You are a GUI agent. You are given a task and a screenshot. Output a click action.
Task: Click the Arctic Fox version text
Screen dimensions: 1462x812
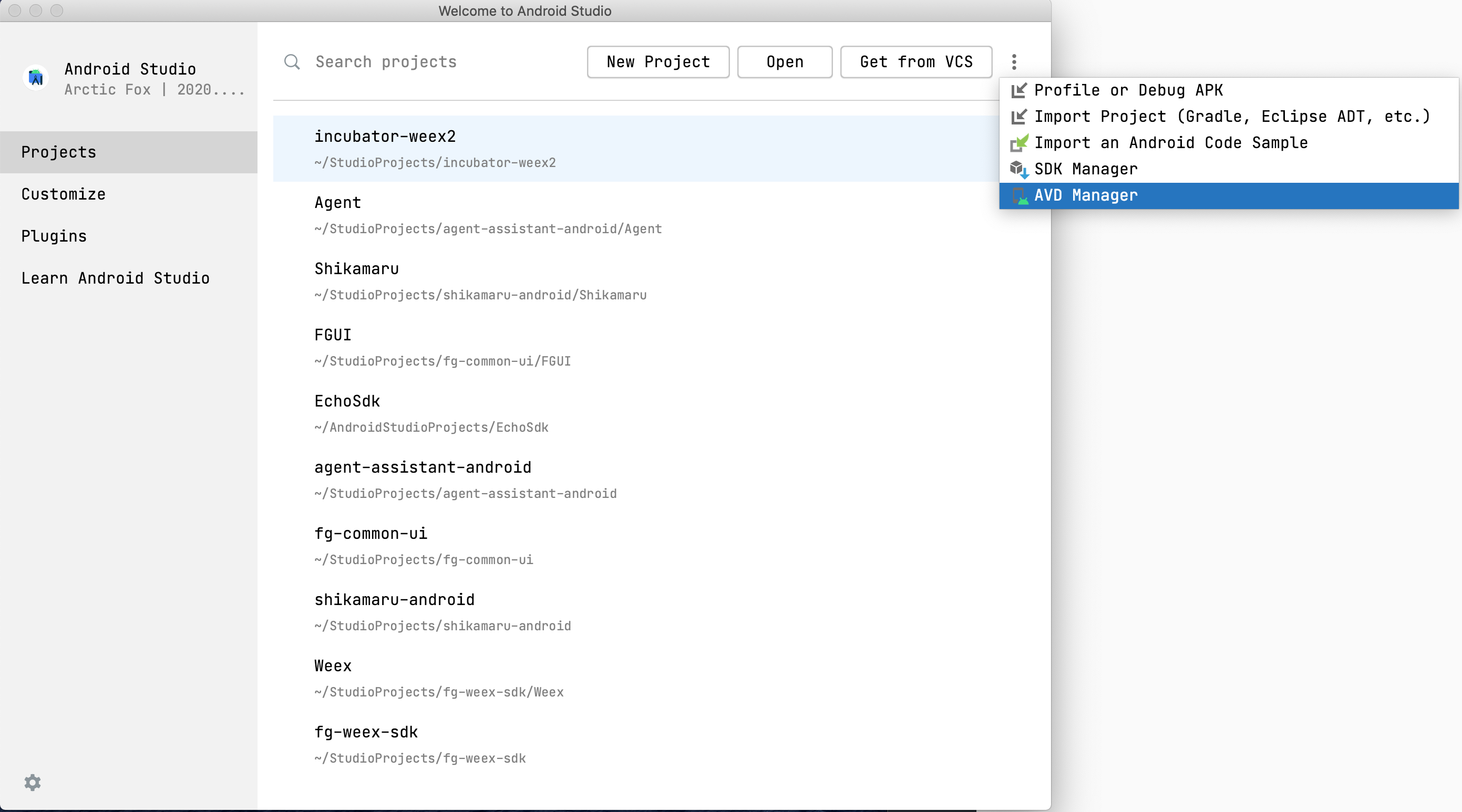pyautogui.click(x=155, y=90)
